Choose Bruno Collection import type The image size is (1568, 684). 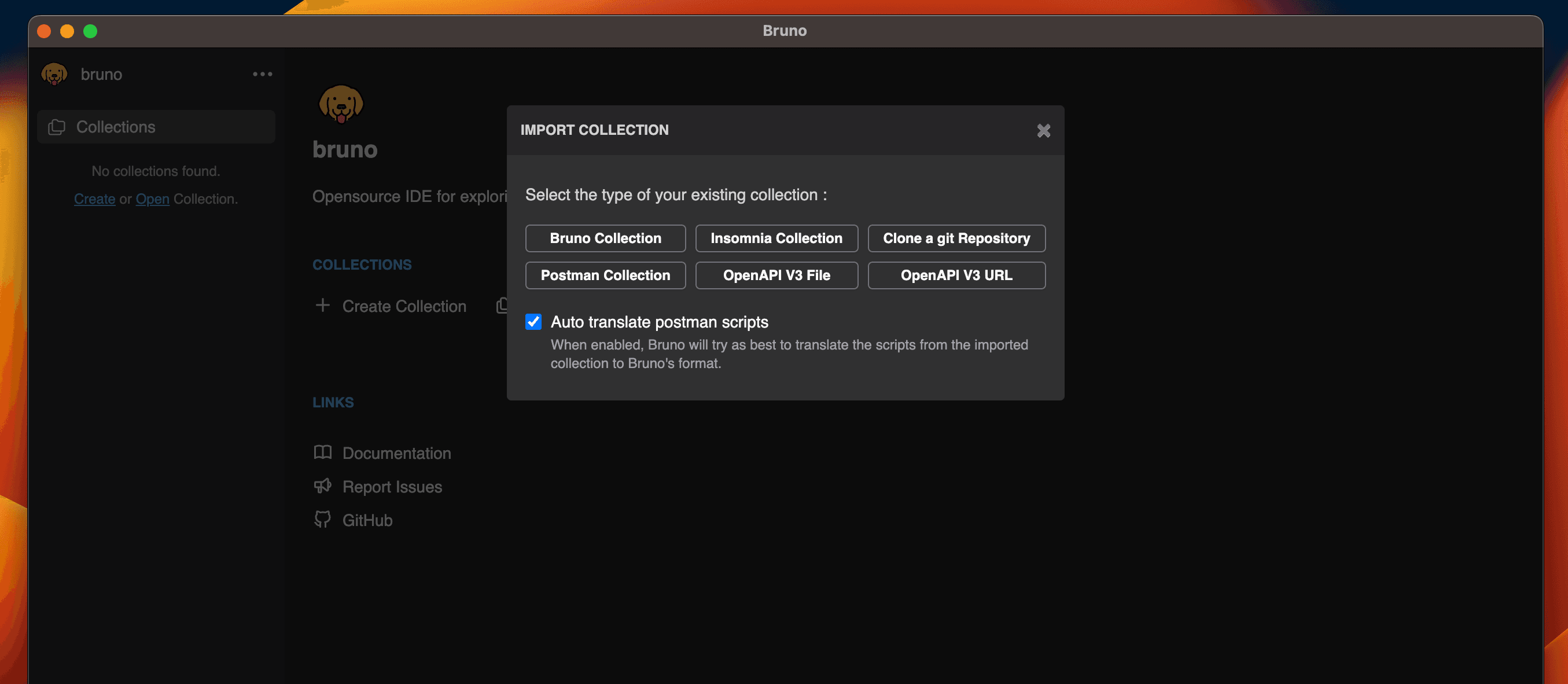605,238
